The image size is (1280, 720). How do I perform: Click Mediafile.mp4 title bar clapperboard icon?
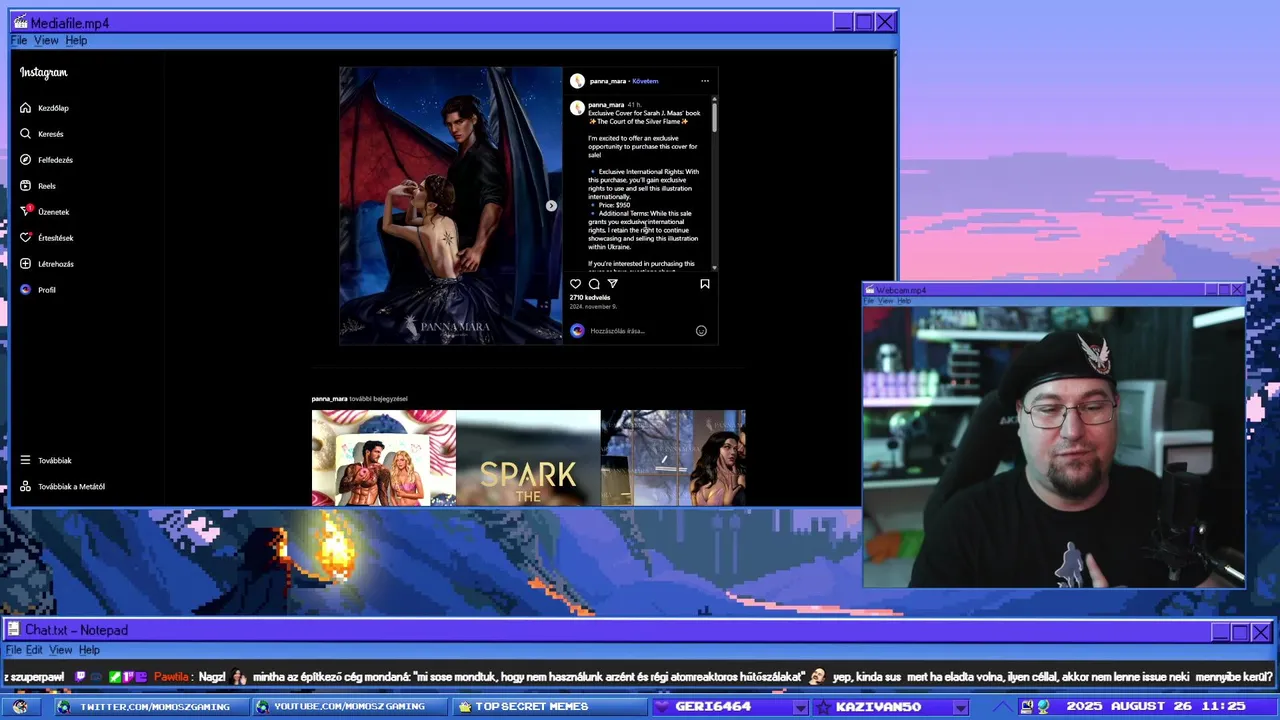(x=20, y=22)
